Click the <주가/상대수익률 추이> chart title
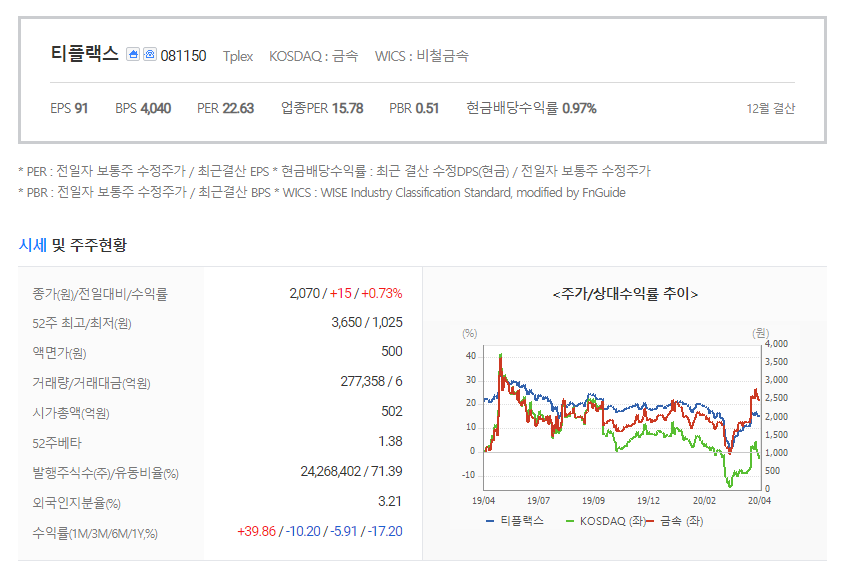The height and width of the screenshot is (561, 845). pyautogui.click(x=625, y=294)
